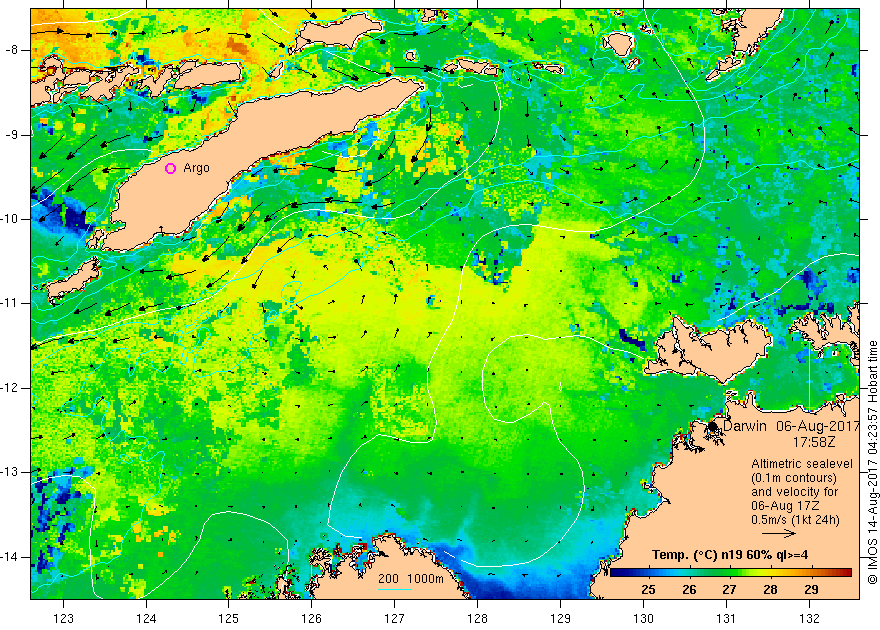Screen dimensions: 880x630
Task: Click longitude axis label '125'
Action: 228,619
